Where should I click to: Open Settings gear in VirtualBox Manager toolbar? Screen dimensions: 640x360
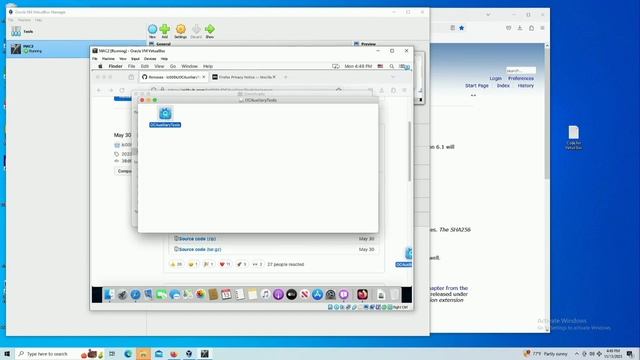pos(180,31)
